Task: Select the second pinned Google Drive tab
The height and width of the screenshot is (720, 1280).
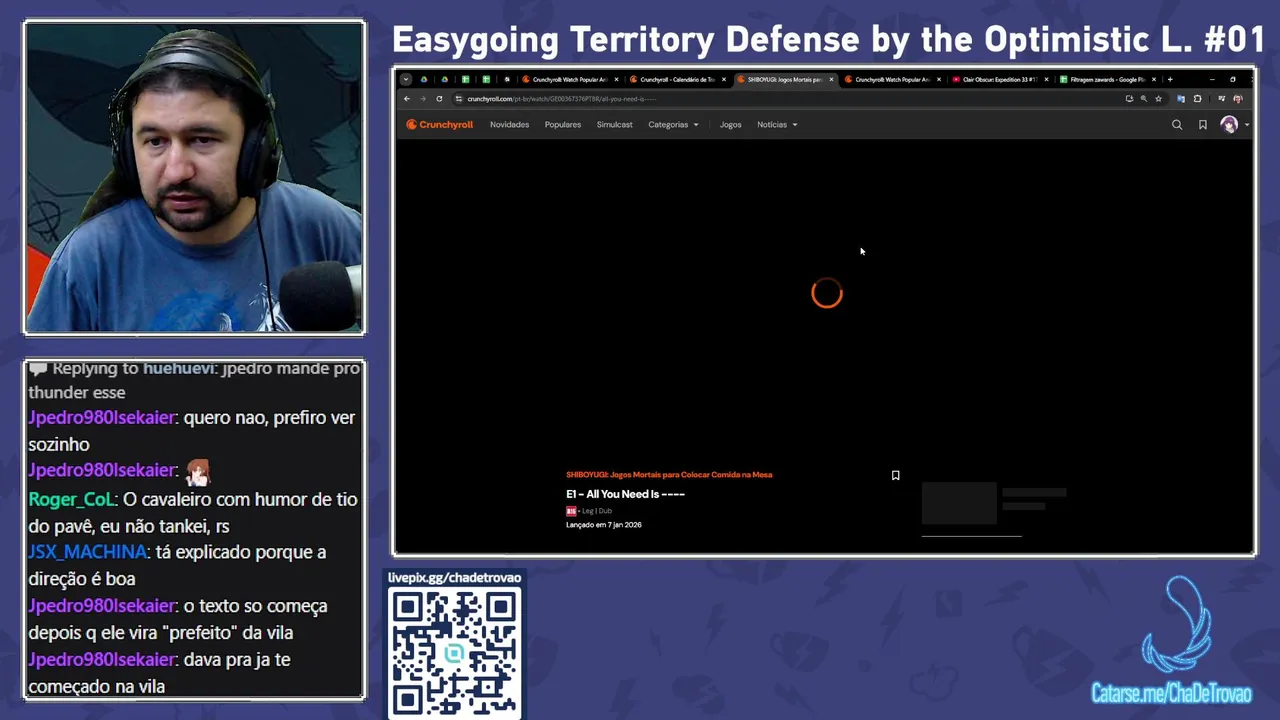Action: coord(445,79)
